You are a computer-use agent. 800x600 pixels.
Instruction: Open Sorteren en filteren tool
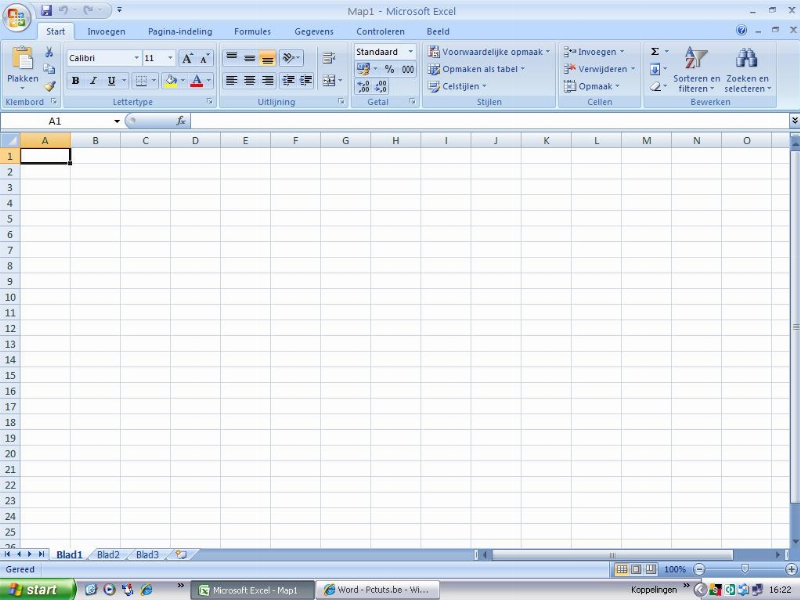696,68
